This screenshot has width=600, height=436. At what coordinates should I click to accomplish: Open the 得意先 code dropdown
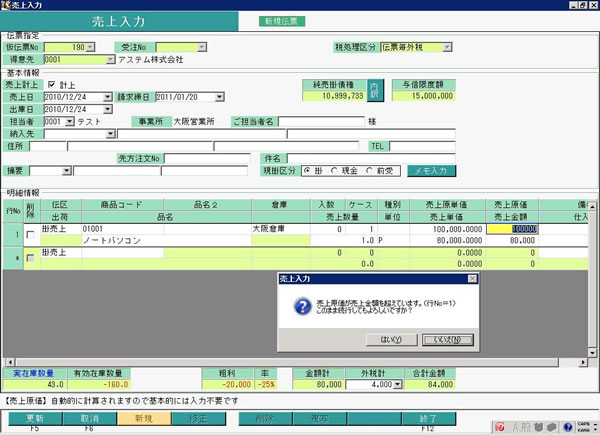(x=110, y=59)
